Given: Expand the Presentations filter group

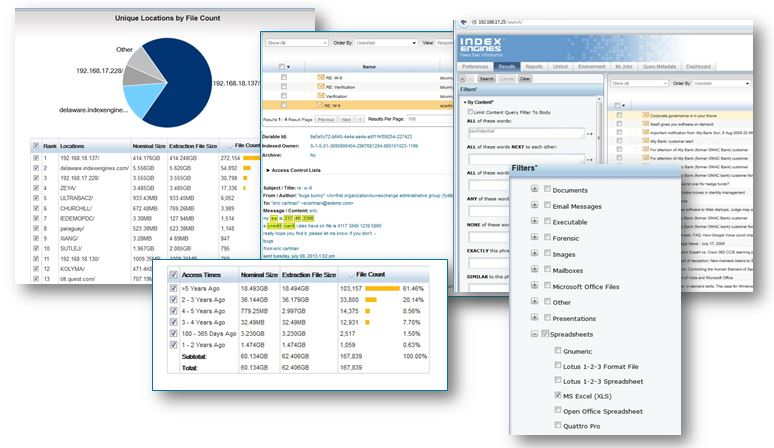Looking at the screenshot, I should (534, 317).
